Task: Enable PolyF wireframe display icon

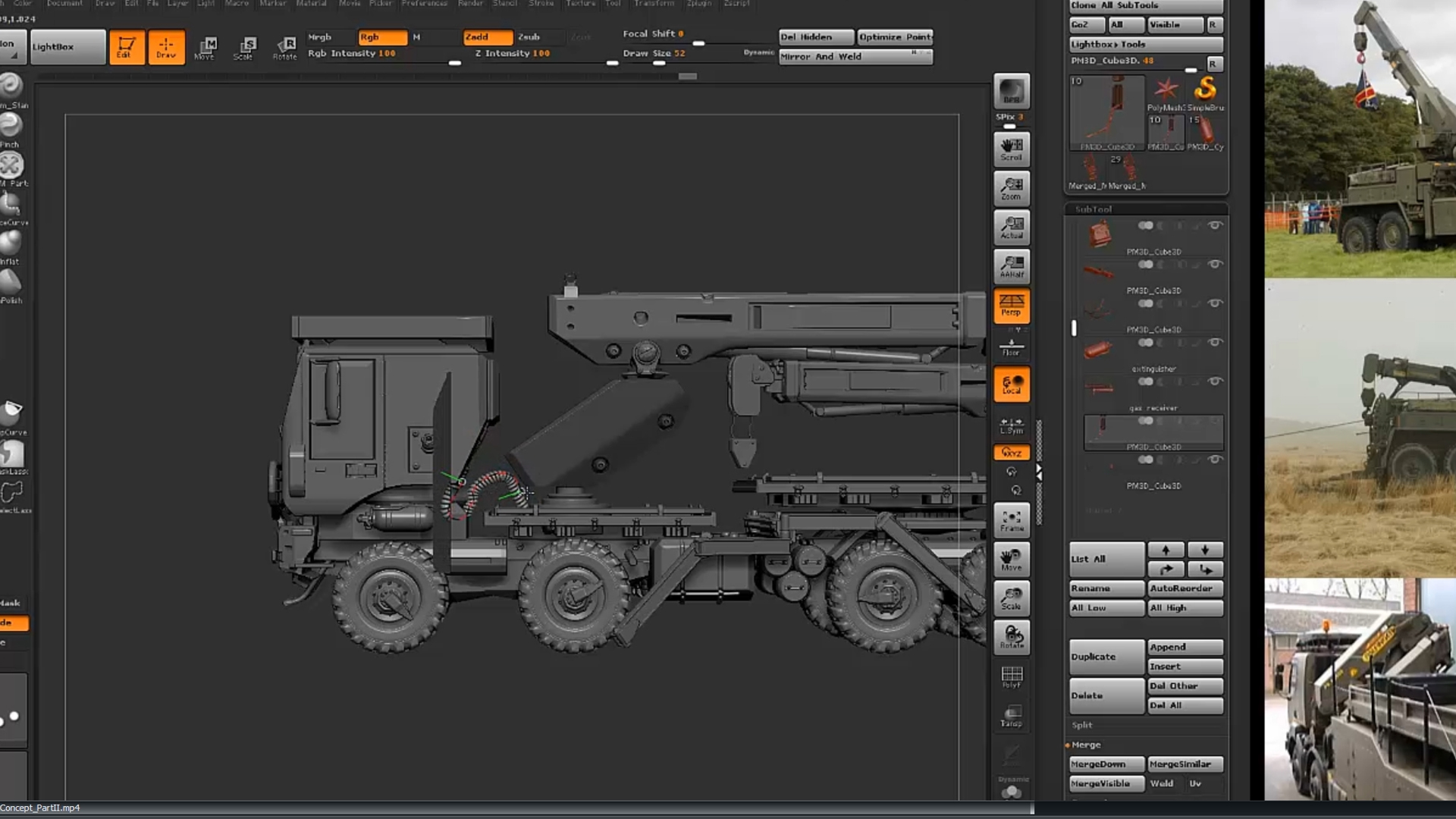Action: 1011,676
